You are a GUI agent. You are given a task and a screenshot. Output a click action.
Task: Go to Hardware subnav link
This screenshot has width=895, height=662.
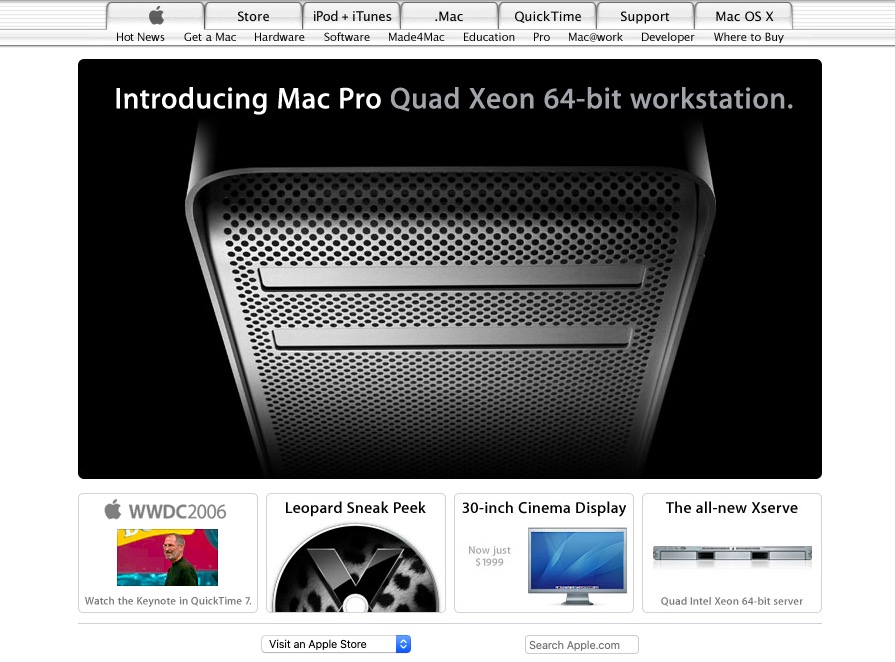tap(279, 37)
